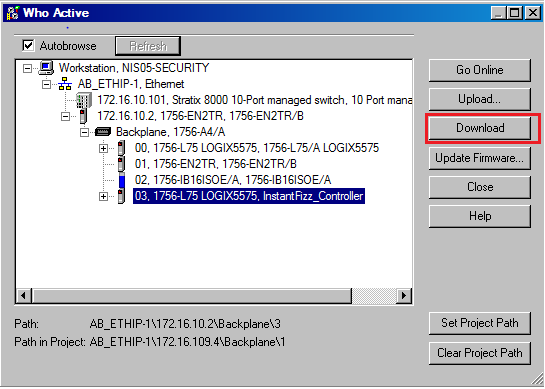Open Update Firmware... dialog
This screenshot has height=389, width=545.
(x=480, y=158)
